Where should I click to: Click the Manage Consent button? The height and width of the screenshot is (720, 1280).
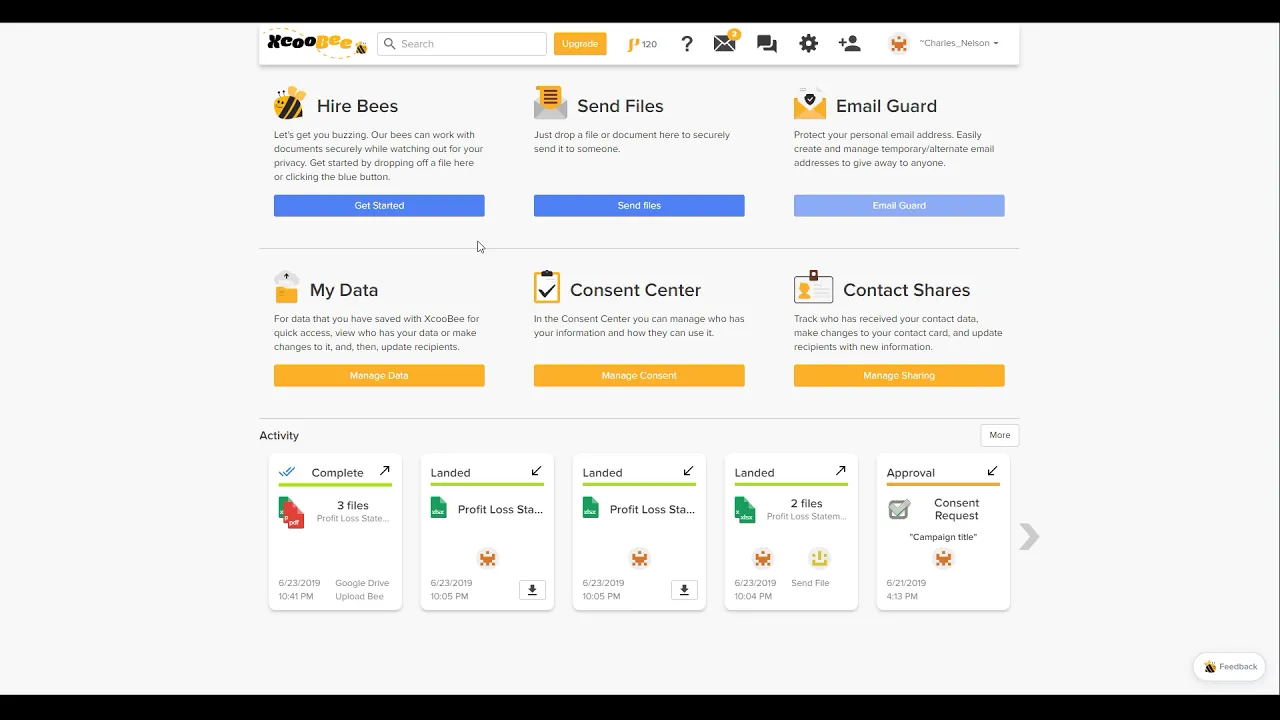coord(639,375)
